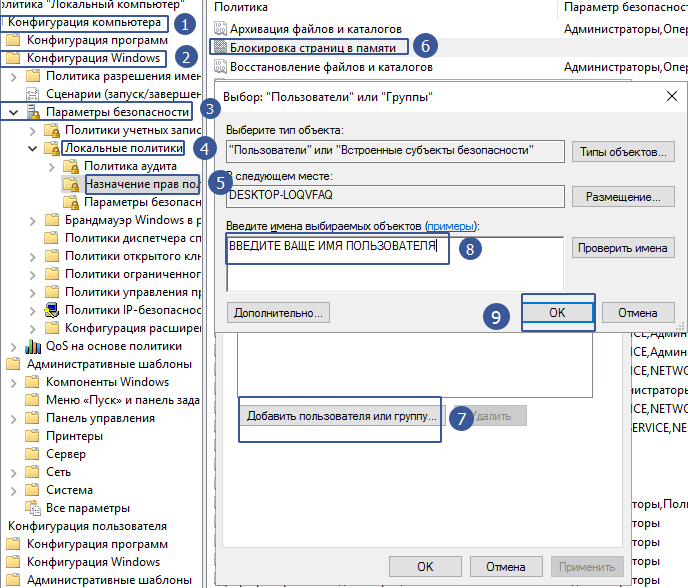
Task: Click locked folder icon of Политика аудита
Action: click(x=71, y=166)
